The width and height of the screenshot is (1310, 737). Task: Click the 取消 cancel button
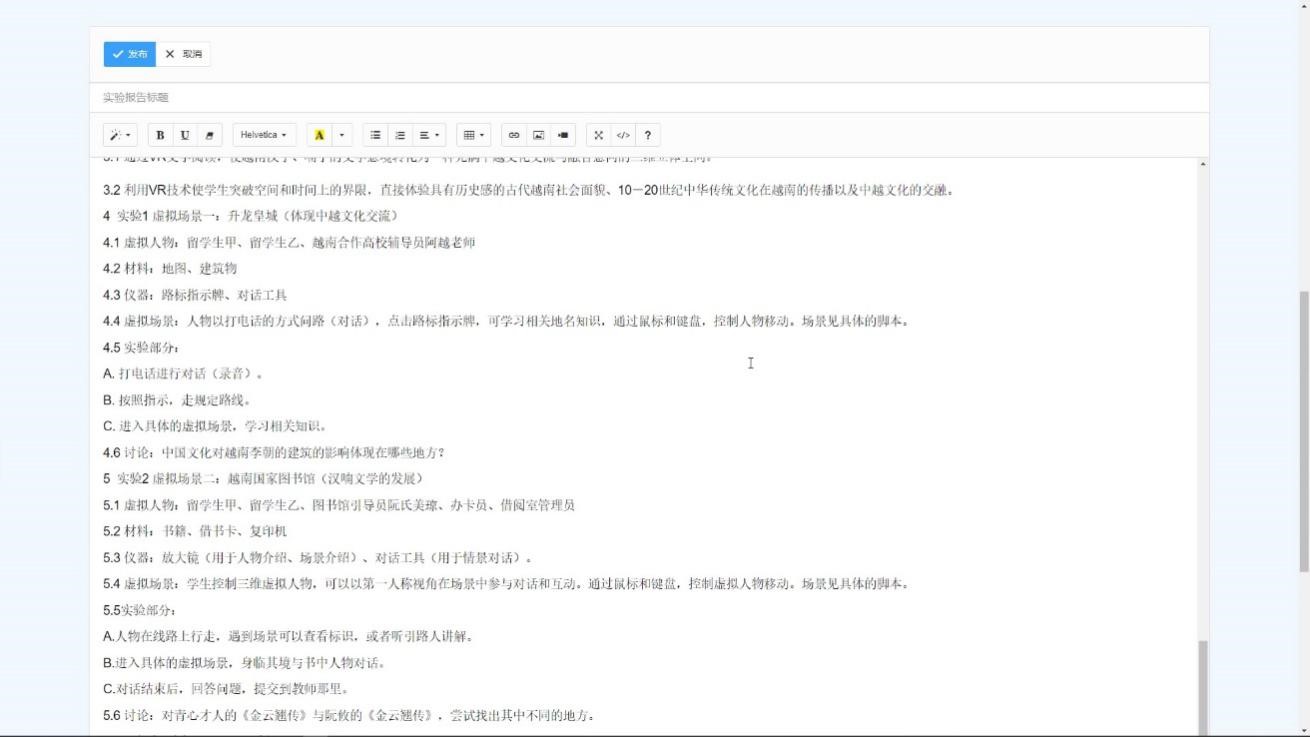tap(183, 54)
